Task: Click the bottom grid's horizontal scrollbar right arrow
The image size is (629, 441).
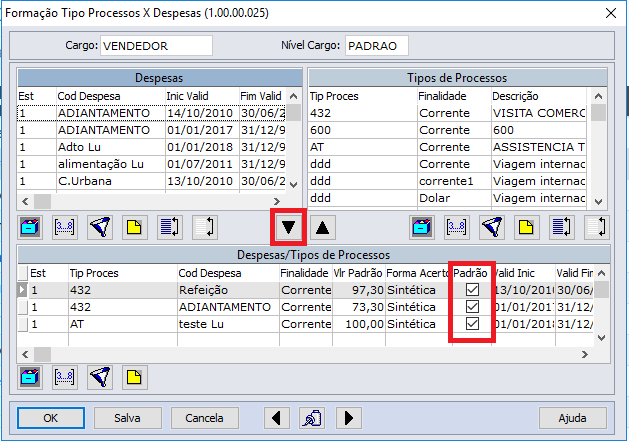Action: point(585,354)
